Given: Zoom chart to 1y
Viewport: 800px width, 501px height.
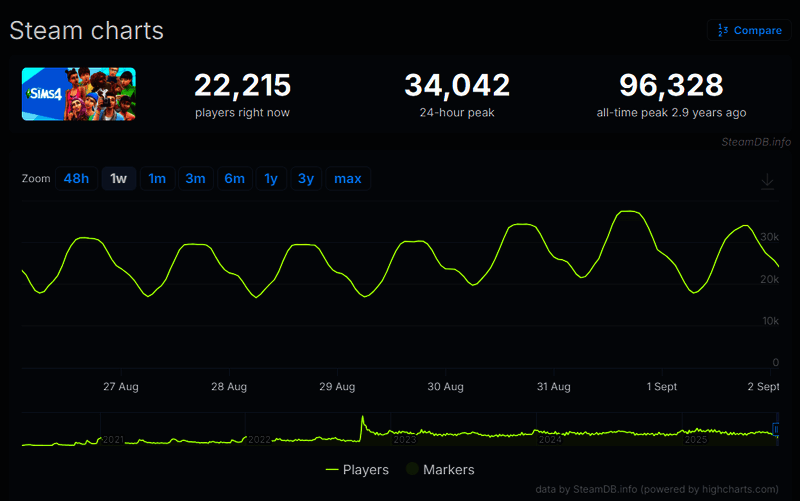Looking at the screenshot, I should coord(270,179).
